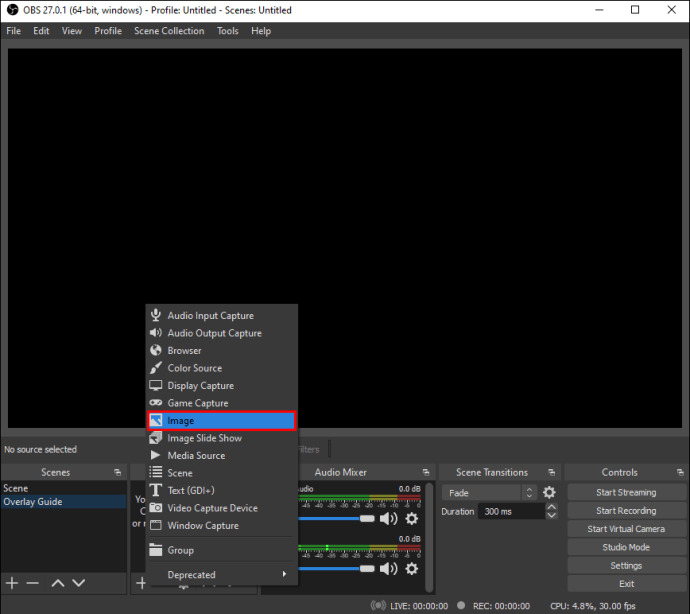This screenshot has height=614, width=690.
Task: Open settings gear for second audio track
Action: (411, 568)
